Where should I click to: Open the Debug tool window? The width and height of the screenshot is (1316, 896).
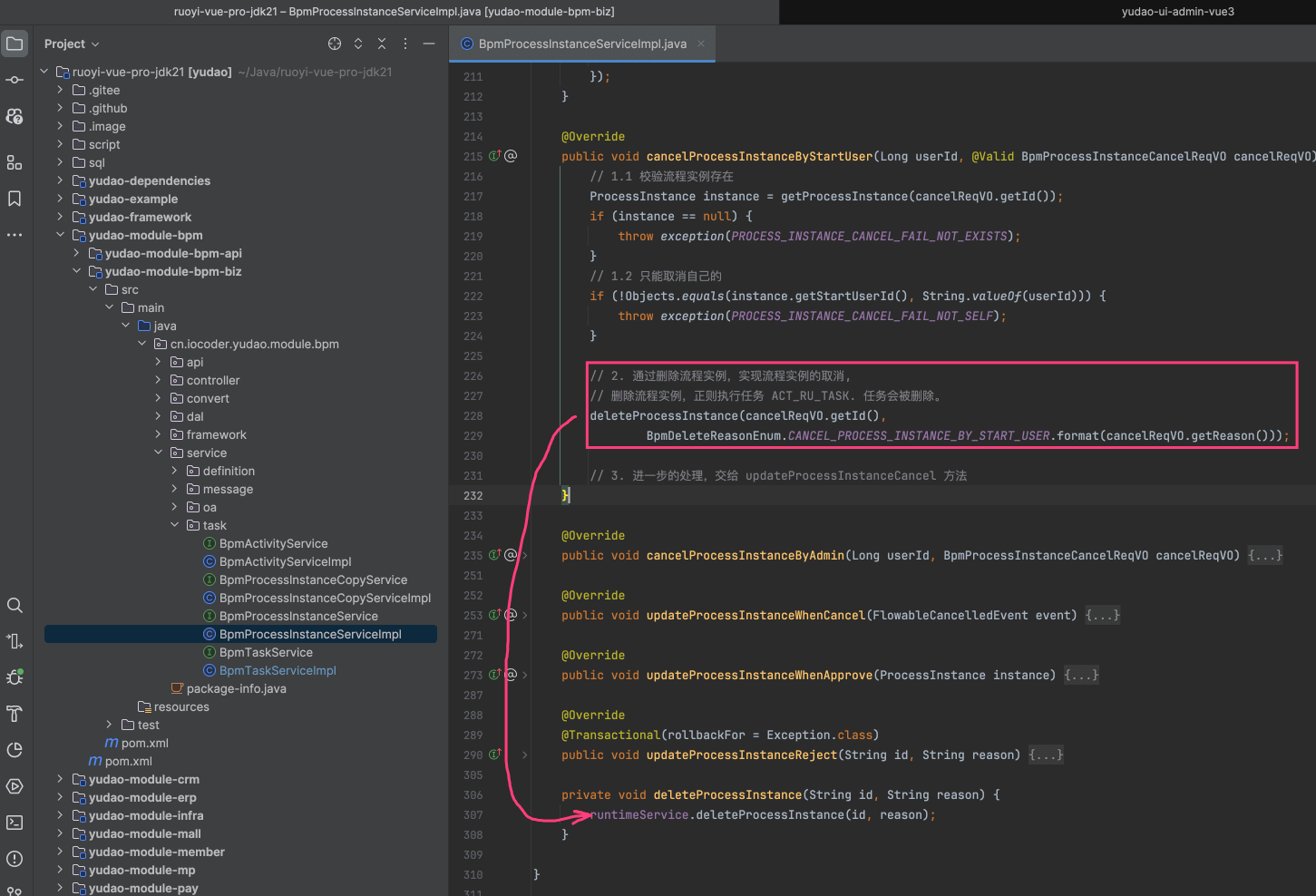[x=15, y=677]
